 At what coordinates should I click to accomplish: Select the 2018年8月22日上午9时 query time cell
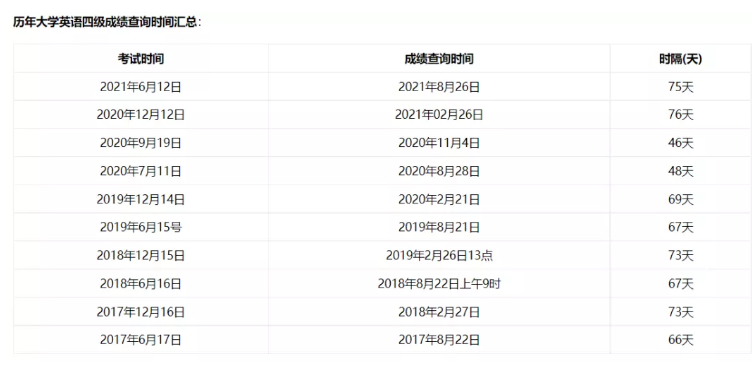point(439,284)
